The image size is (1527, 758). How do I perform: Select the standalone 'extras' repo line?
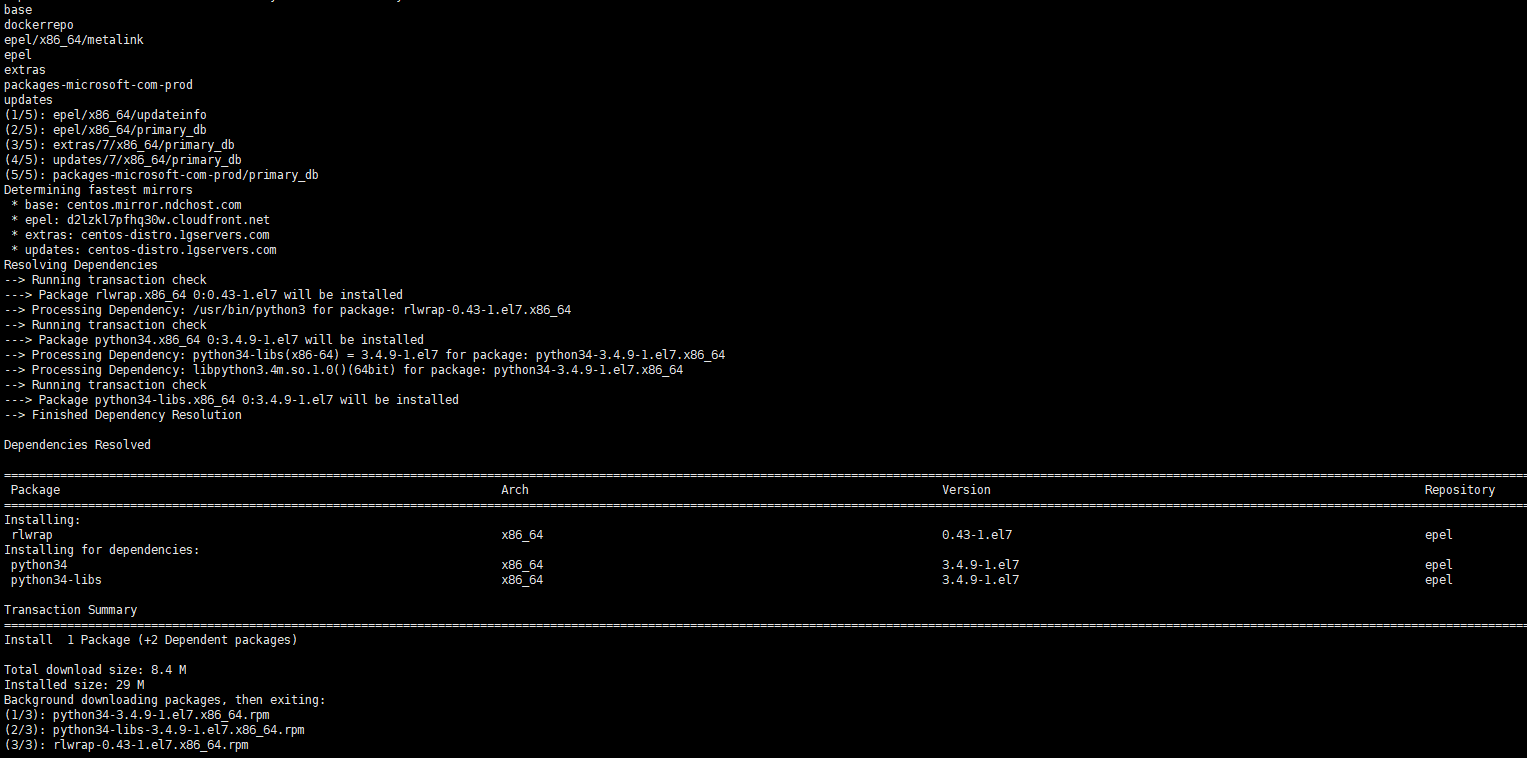point(25,70)
